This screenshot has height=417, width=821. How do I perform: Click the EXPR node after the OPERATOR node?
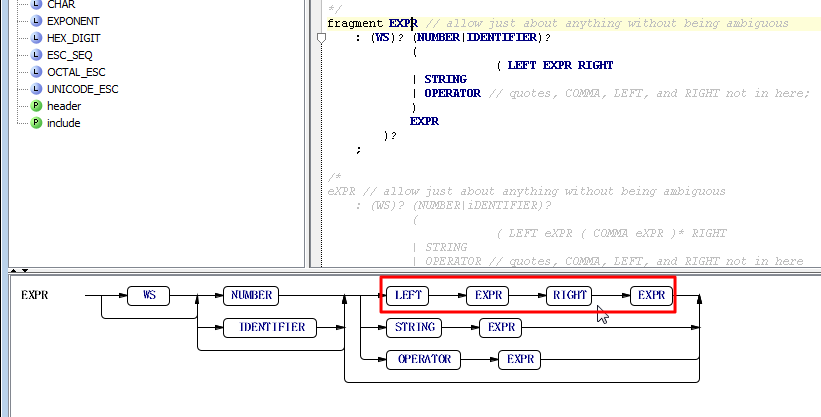(x=519, y=360)
